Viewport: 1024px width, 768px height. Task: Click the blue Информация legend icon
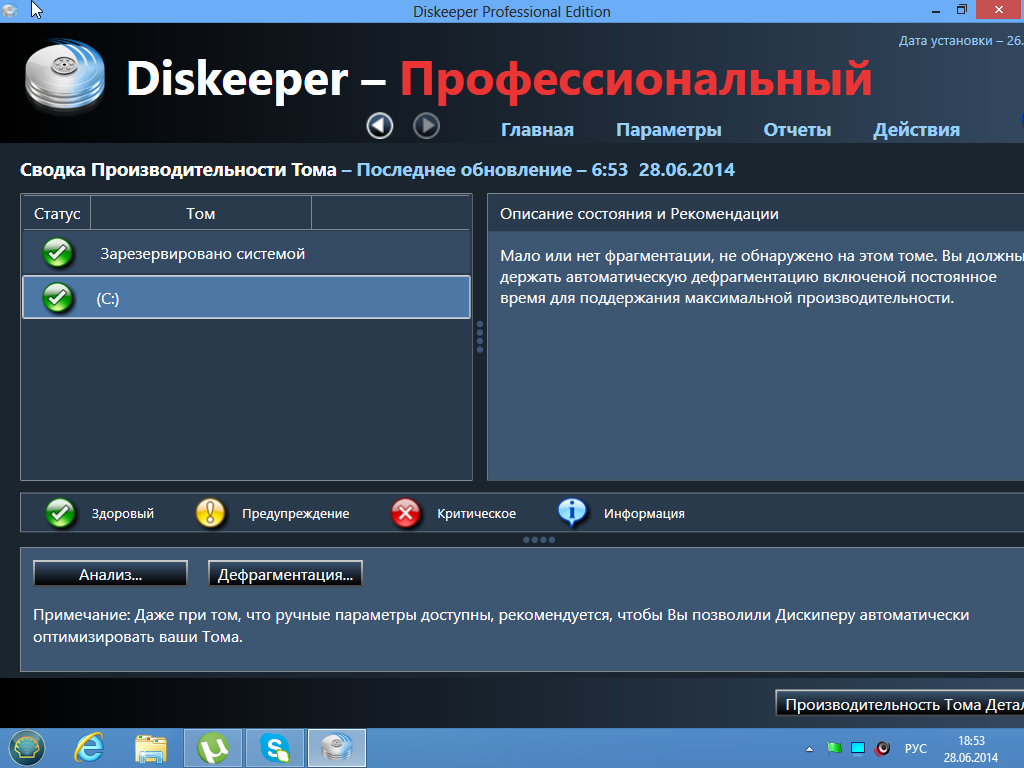pos(572,513)
